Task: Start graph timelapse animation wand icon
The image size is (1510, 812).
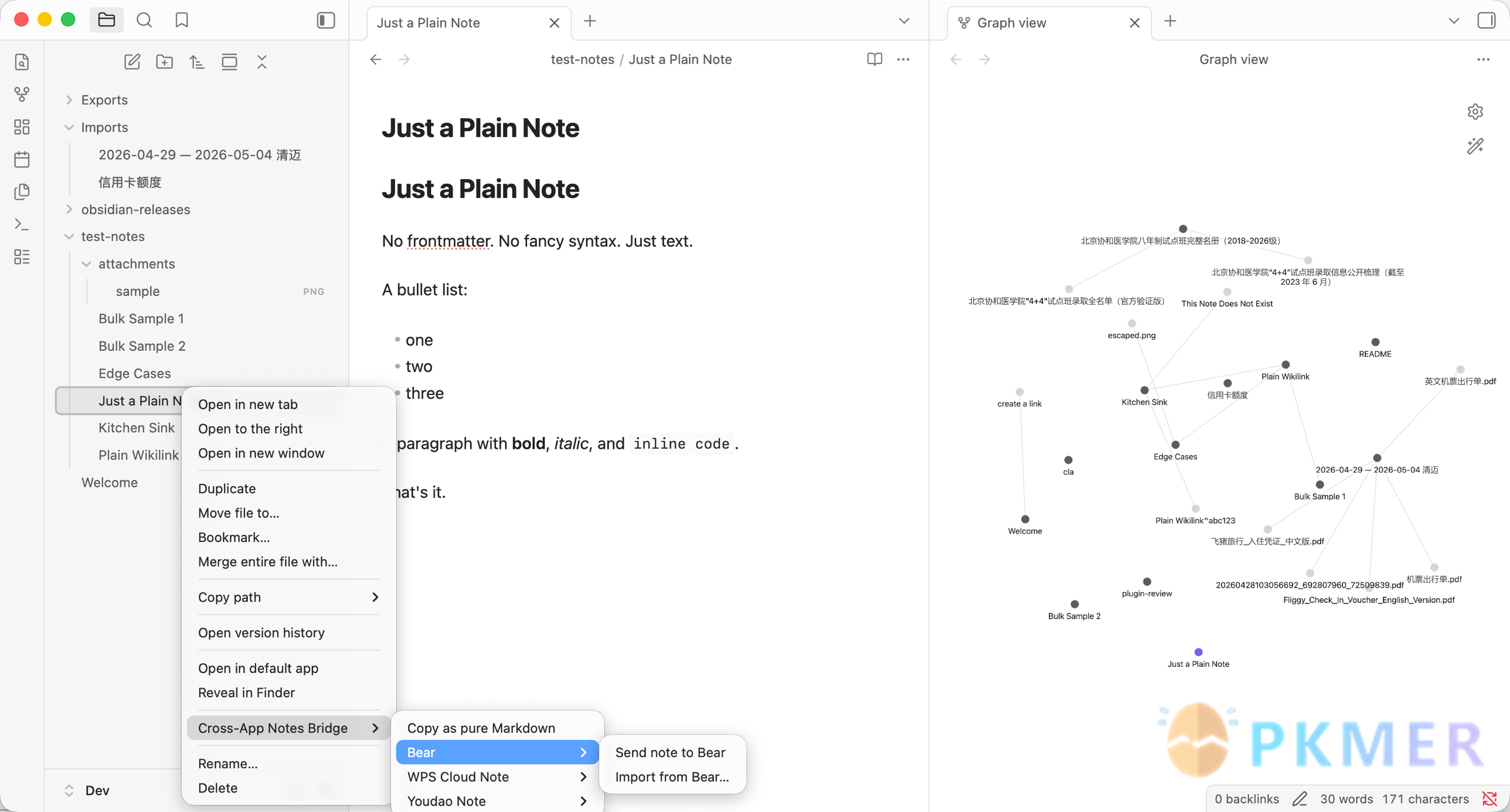Action: [1475, 145]
